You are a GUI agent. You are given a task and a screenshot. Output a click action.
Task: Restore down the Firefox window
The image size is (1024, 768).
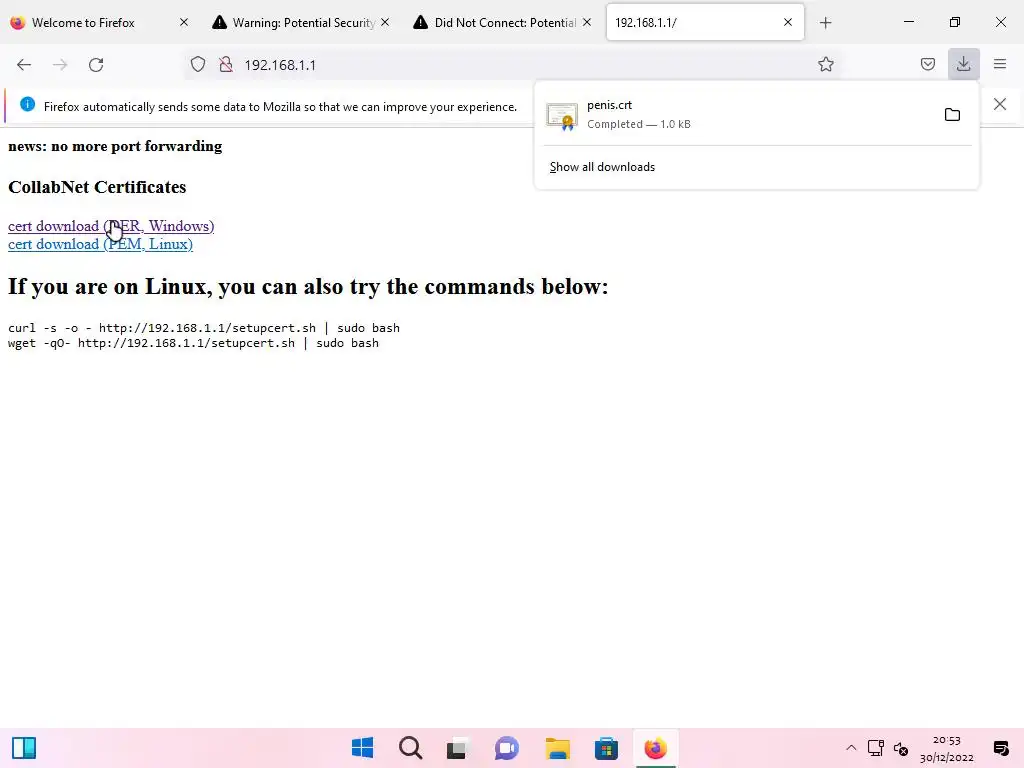955,22
